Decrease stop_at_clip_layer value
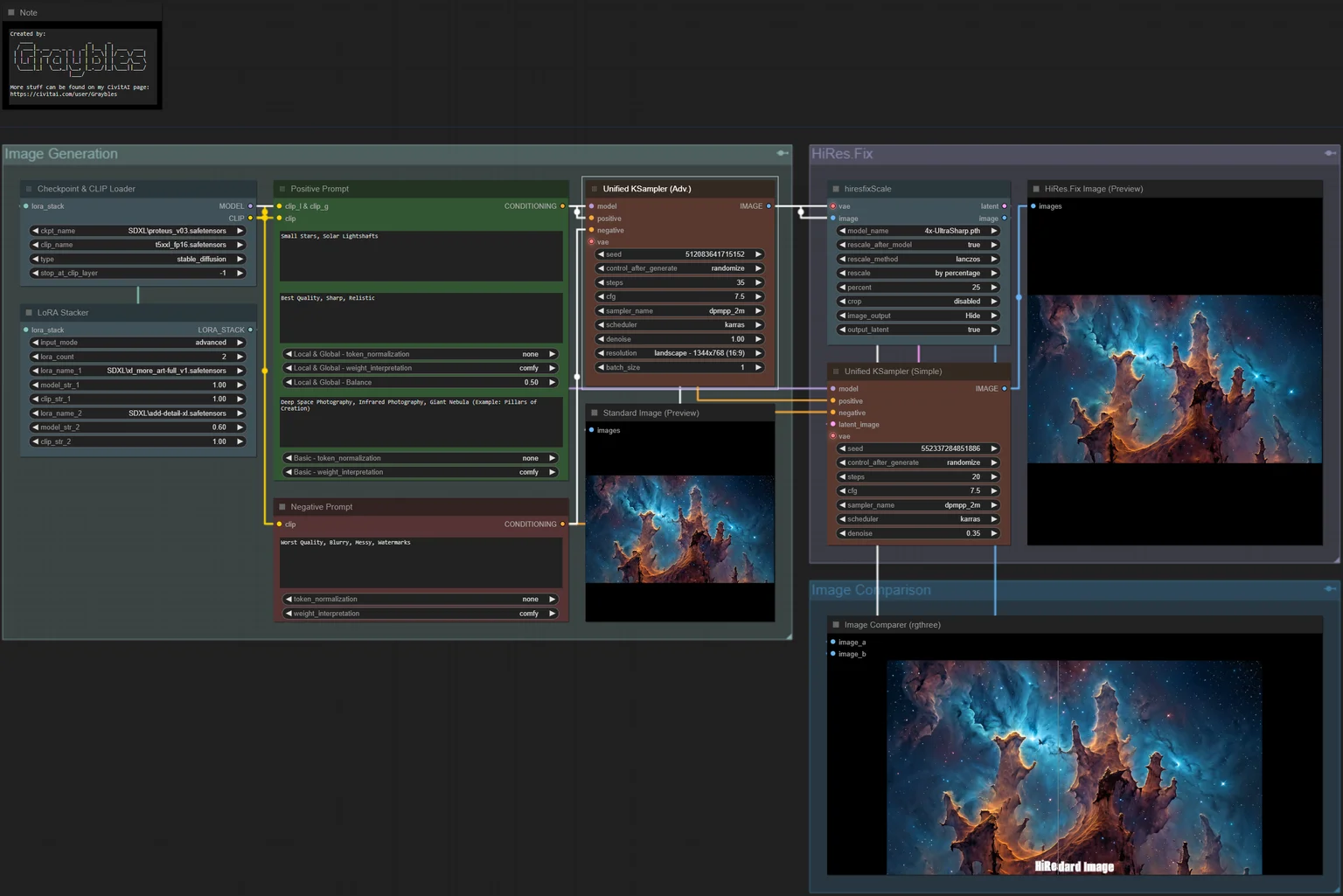The width and height of the screenshot is (1343, 896). pos(35,273)
